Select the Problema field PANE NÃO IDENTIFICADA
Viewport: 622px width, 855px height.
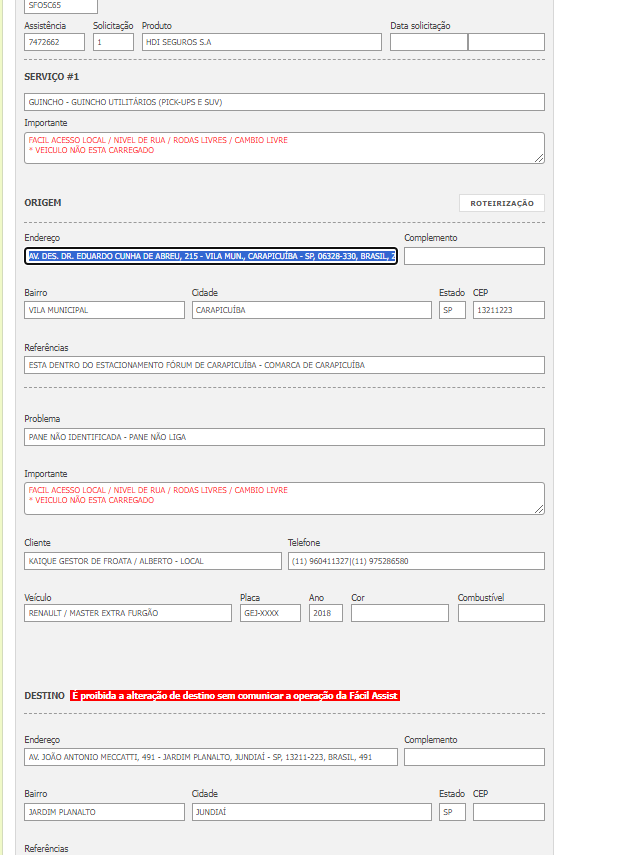284,437
